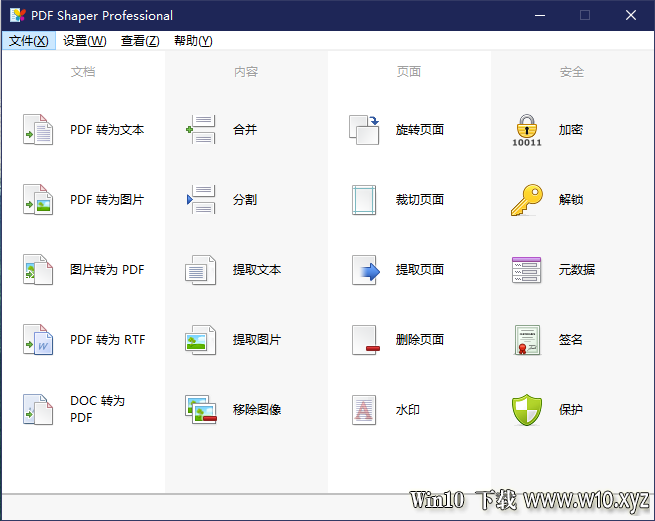Open the 设置(W) menu
Viewport: 655px width, 521px height.
(85, 41)
